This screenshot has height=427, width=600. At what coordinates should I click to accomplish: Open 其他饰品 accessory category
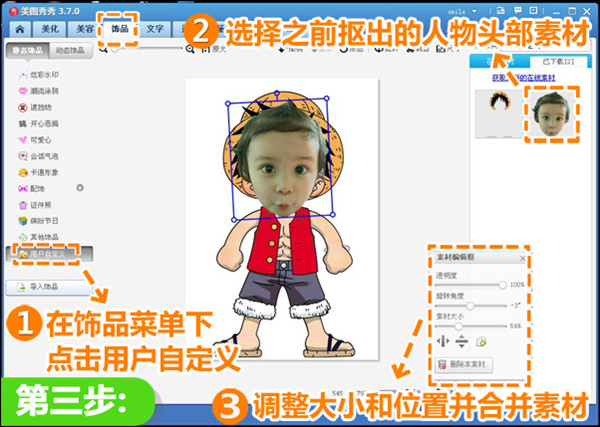click(38, 237)
